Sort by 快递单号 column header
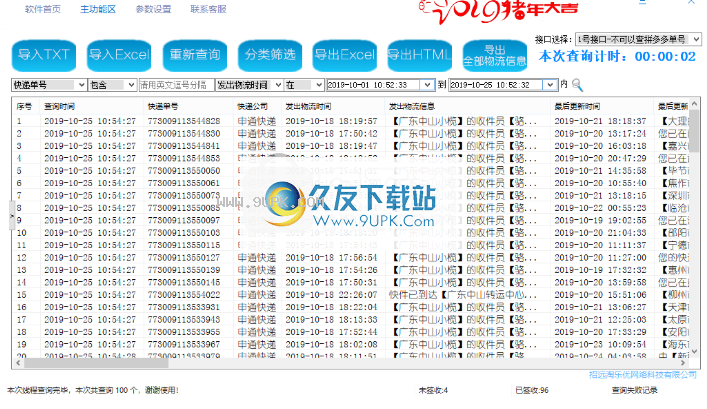 click(x=163, y=106)
